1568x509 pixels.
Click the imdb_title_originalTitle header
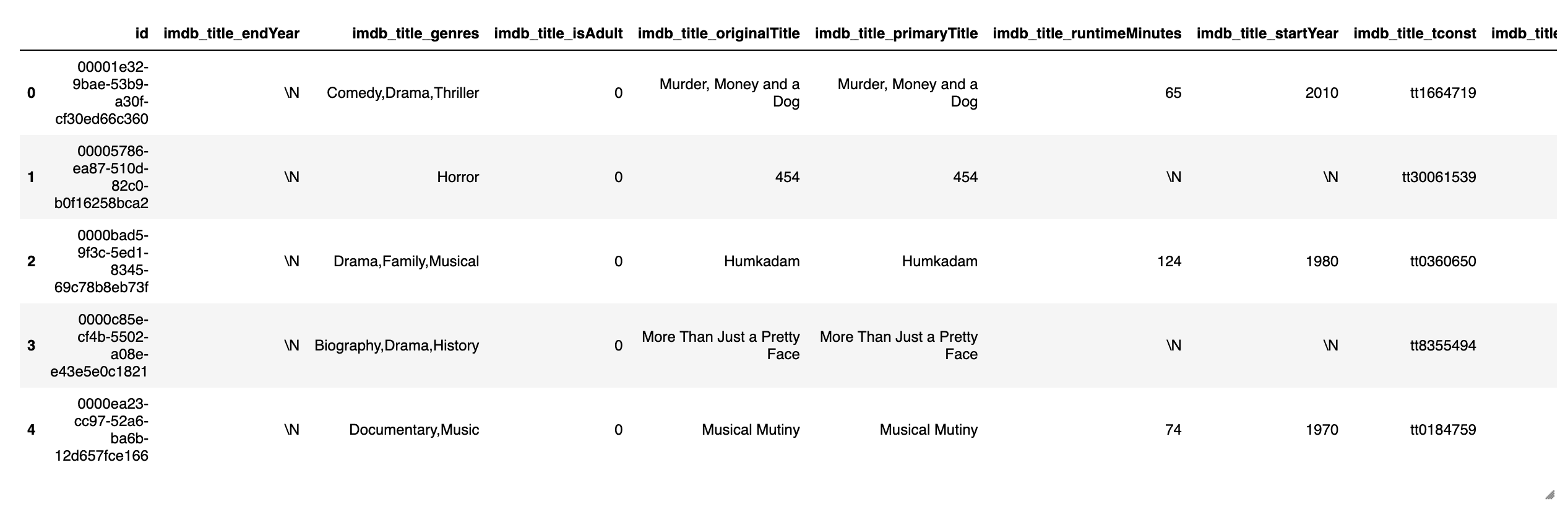(x=718, y=33)
